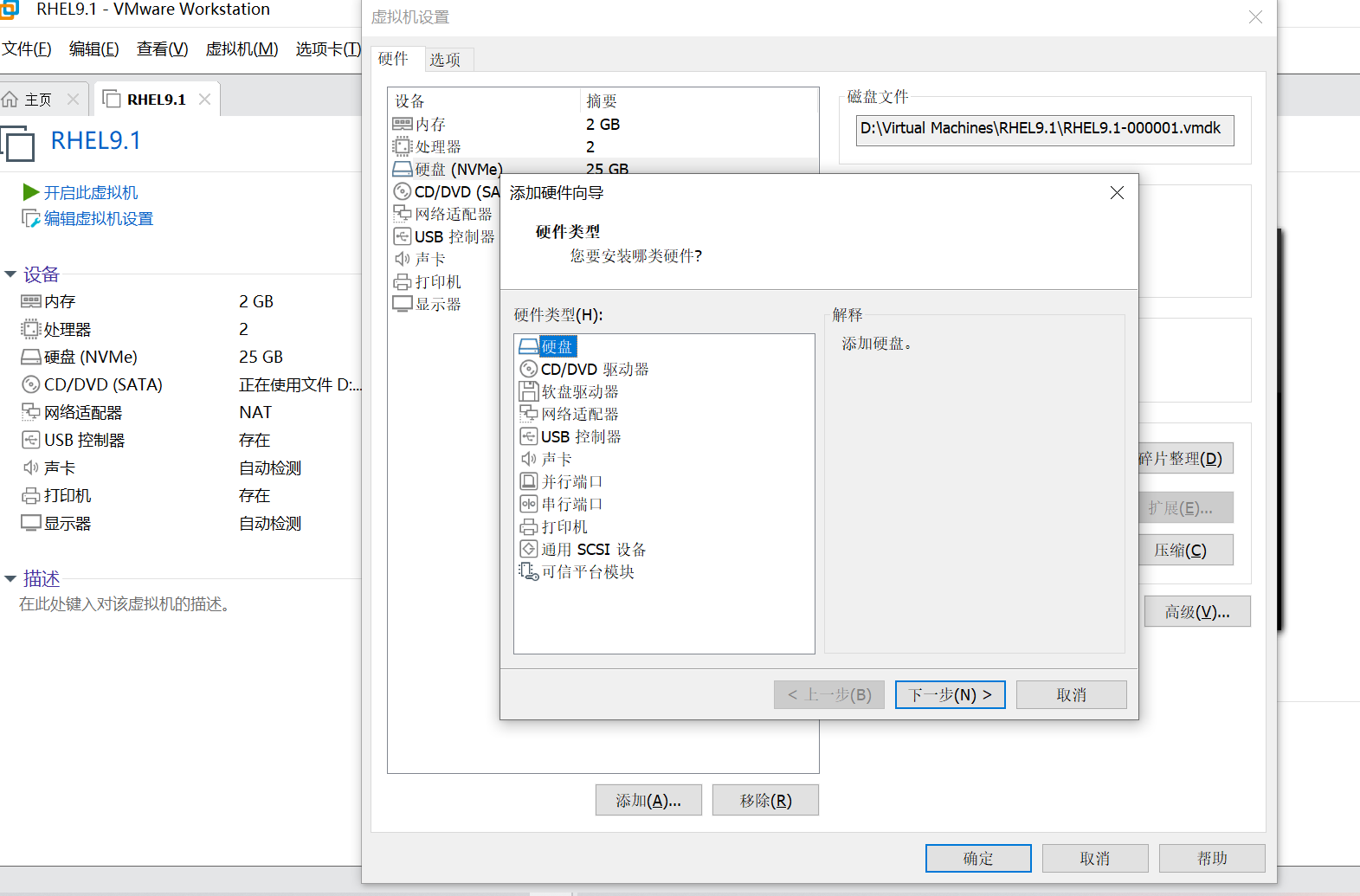Select the USB controller icon in the wizard list
This screenshot has height=896, width=1360.
click(528, 437)
